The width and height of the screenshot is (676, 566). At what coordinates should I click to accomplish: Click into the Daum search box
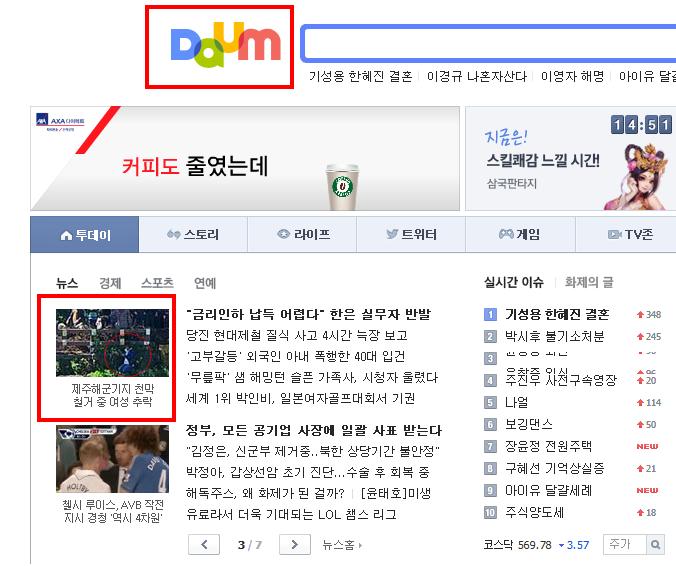[x=488, y=44]
